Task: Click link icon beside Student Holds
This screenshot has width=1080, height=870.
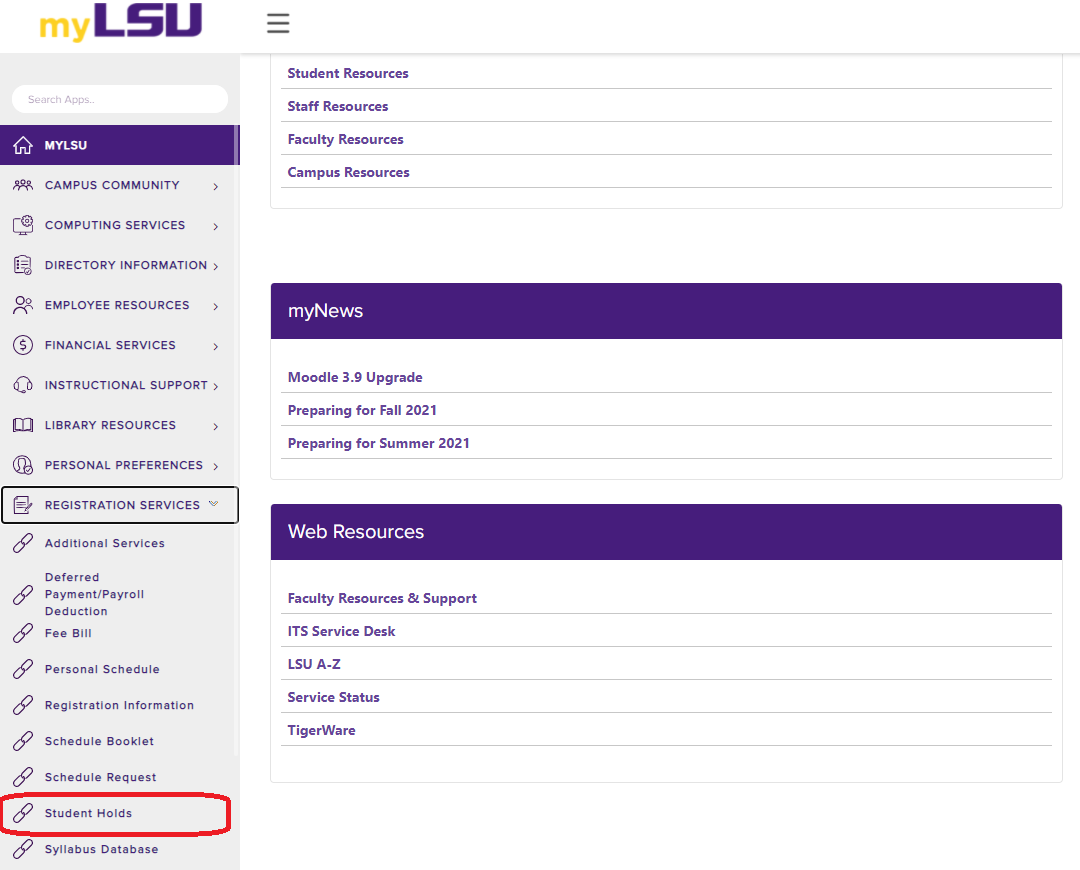Action: pos(23,814)
